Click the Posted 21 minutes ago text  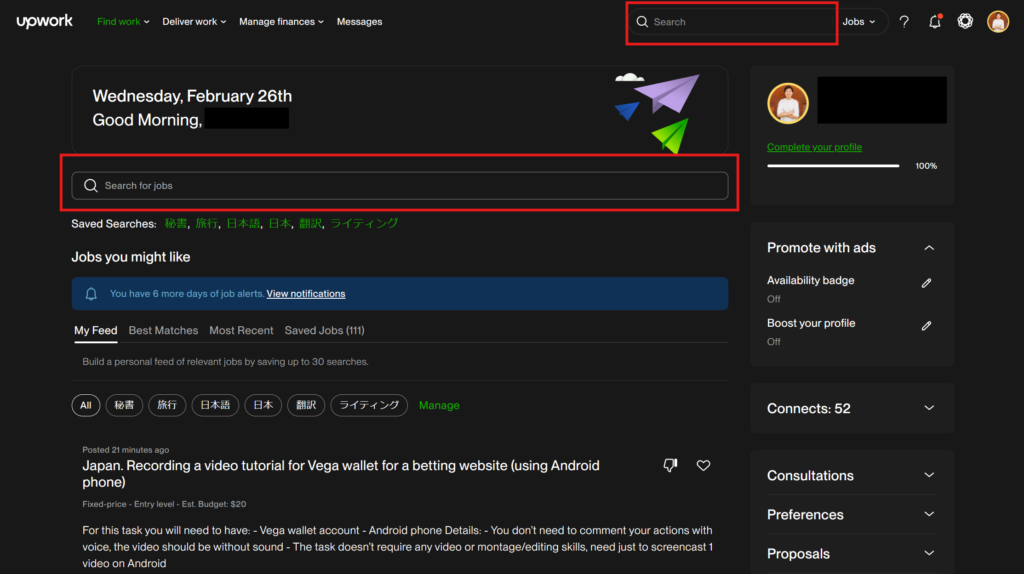125,449
